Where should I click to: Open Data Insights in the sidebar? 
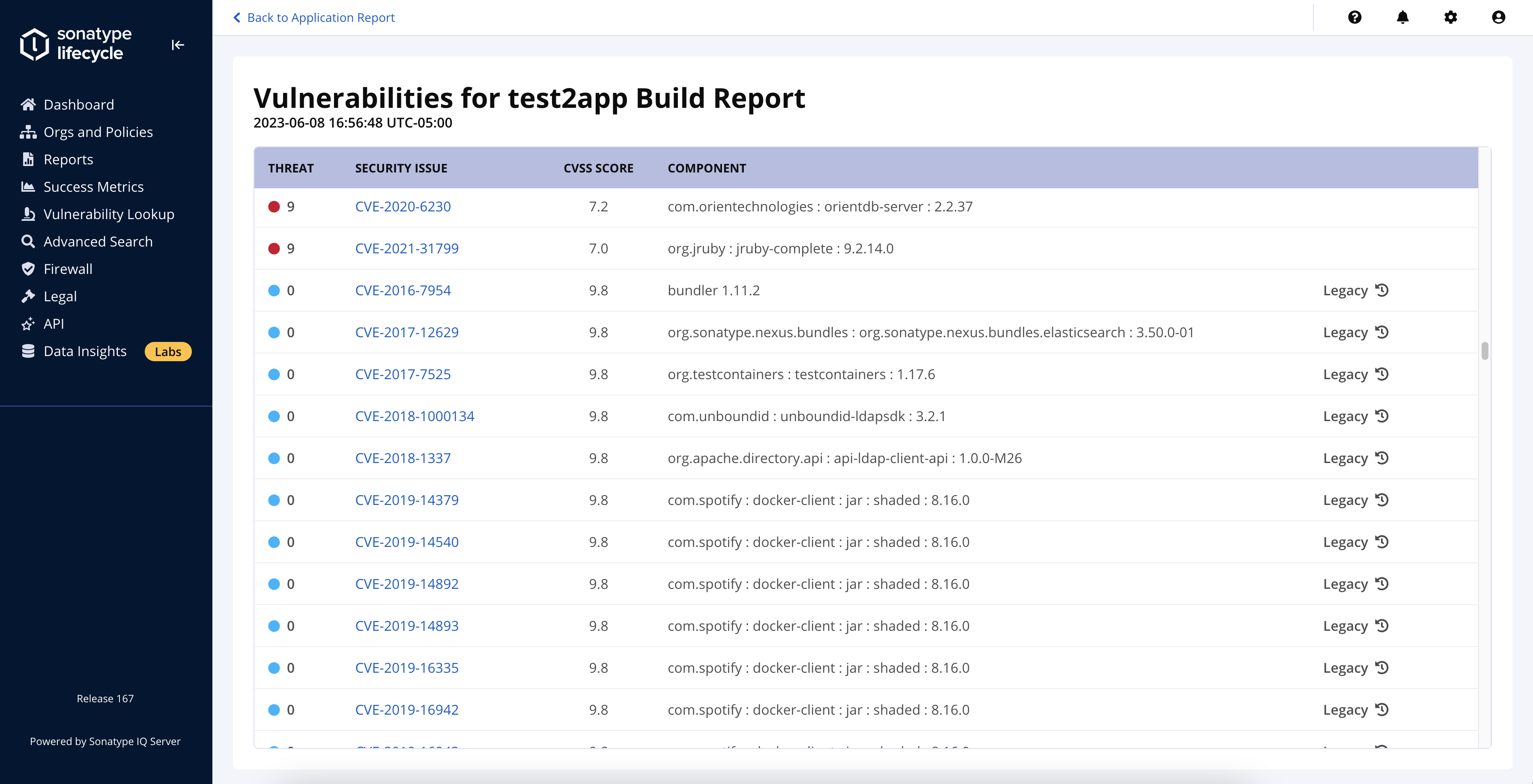85,351
